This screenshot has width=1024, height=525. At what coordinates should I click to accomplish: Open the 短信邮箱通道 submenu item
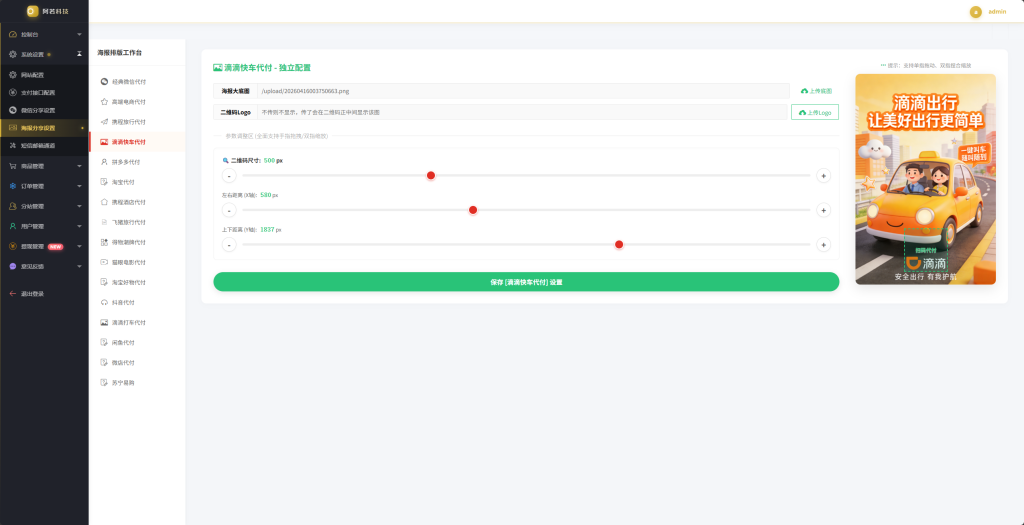click(x=44, y=146)
